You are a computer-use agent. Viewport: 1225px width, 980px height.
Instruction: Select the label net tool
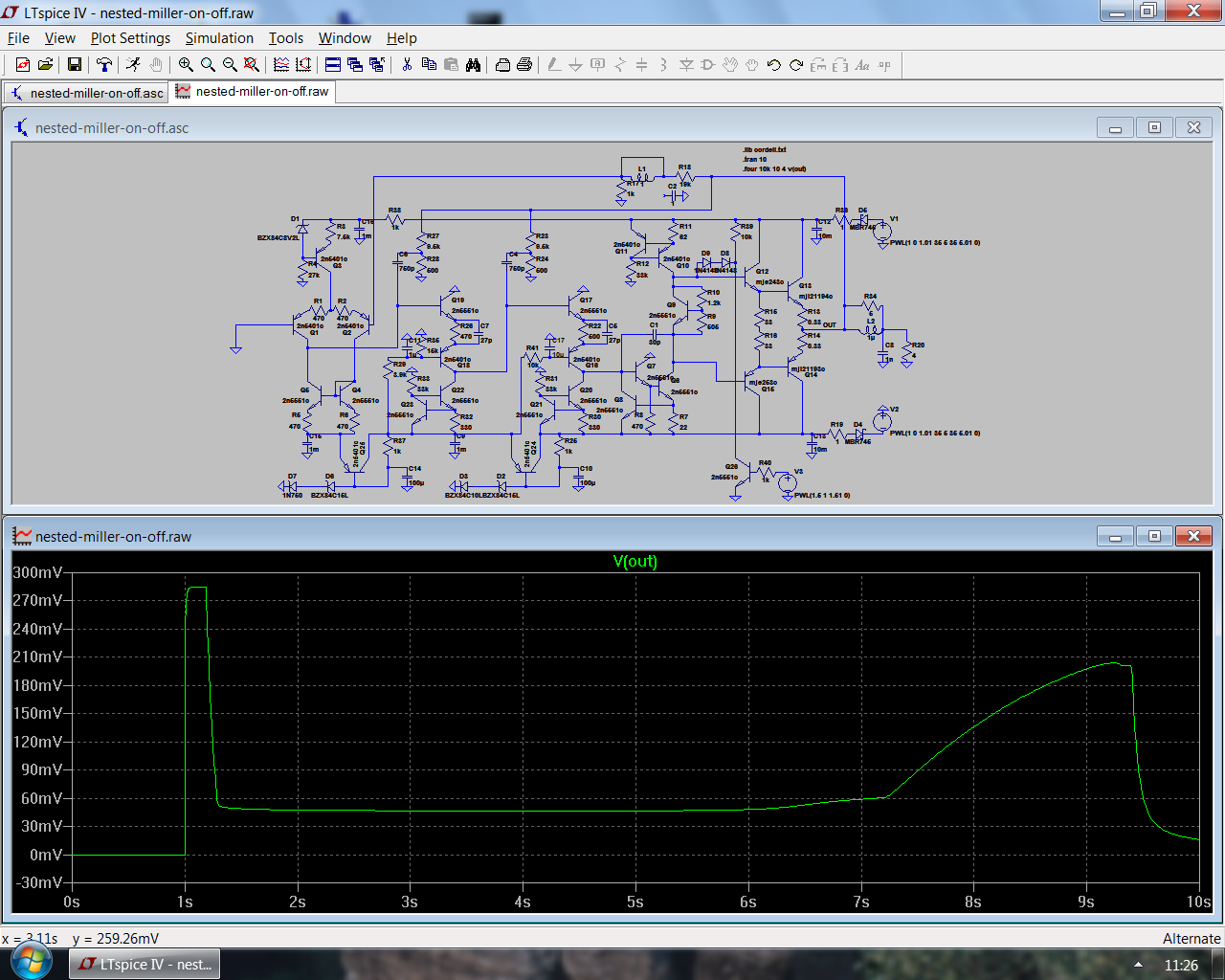pyautogui.click(x=597, y=65)
